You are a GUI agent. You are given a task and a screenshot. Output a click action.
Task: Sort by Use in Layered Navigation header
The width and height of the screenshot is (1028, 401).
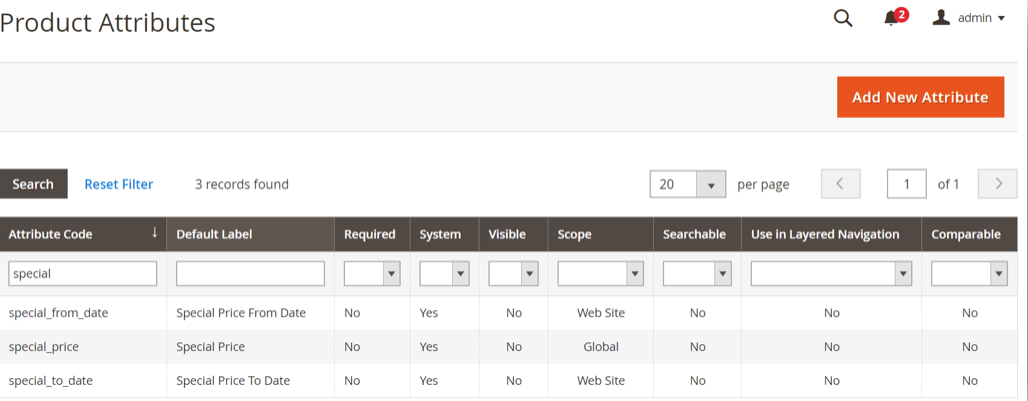coord(831,234)
